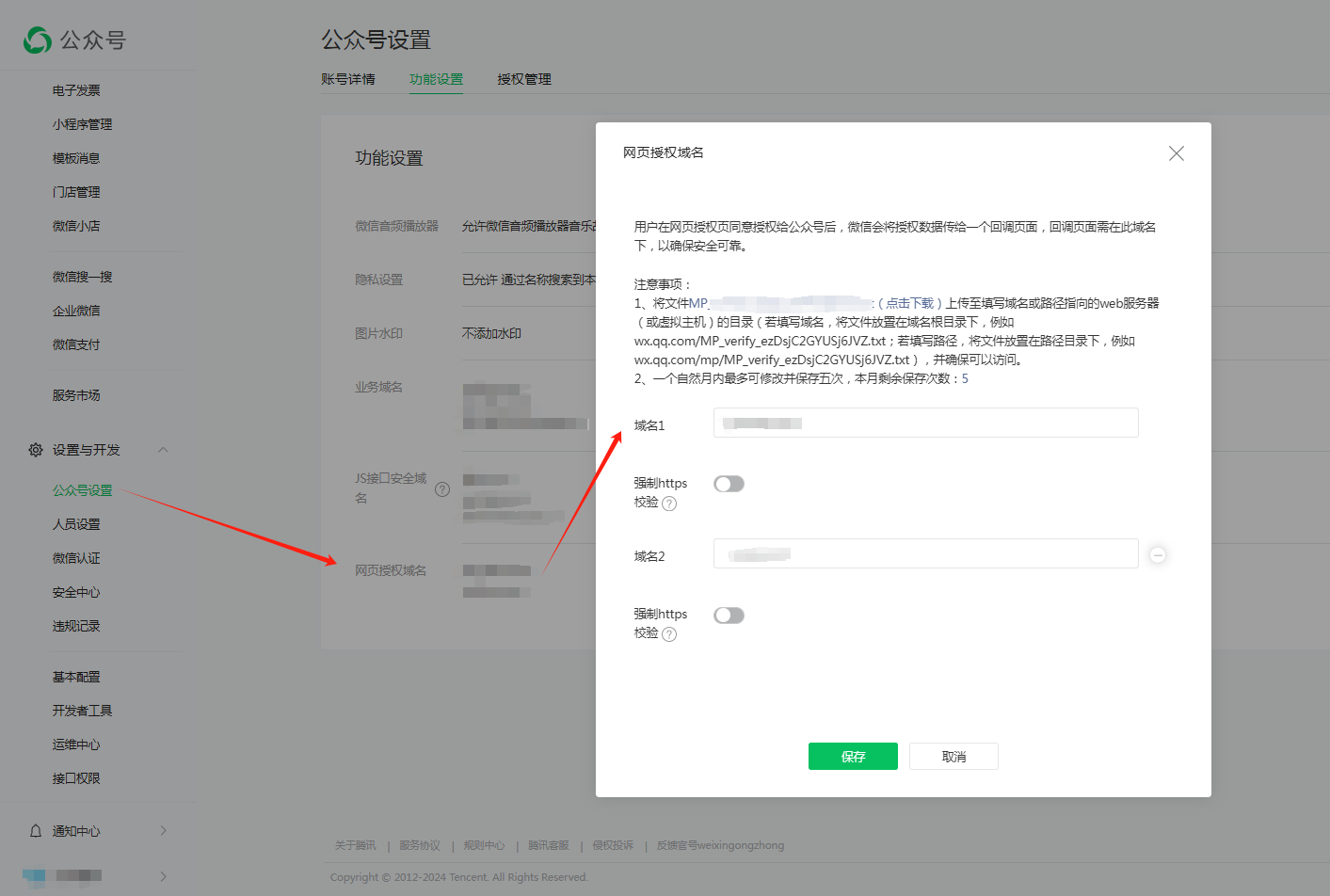Open help icon for 域名2 强制https校验

669,634
